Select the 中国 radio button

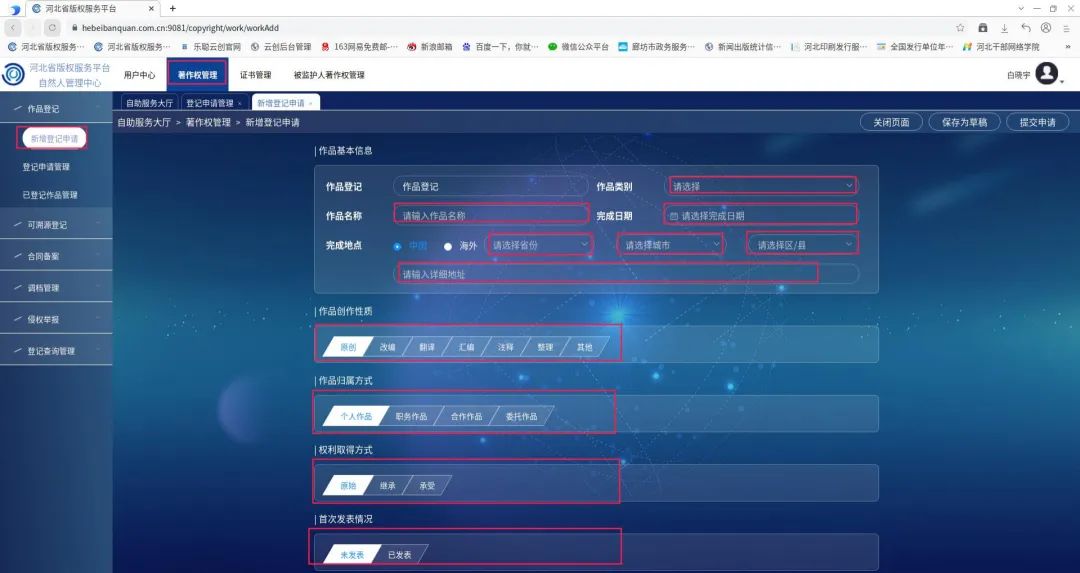click(x=397, y=246)
